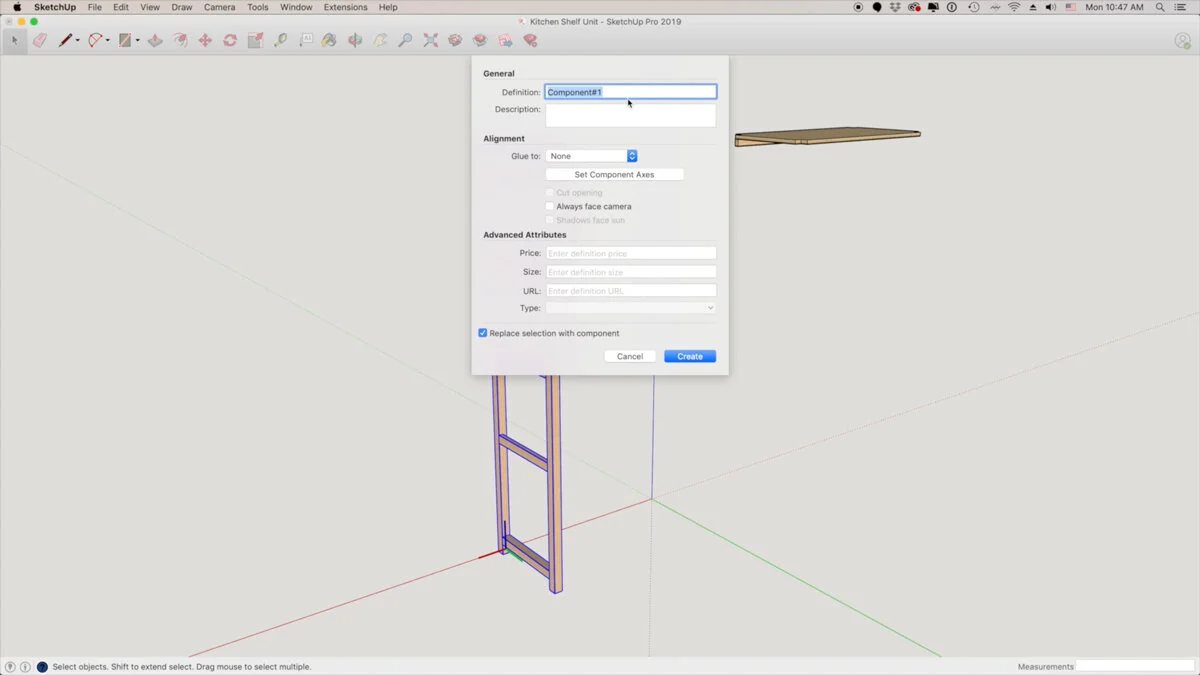
Task: Select the Orbit tool
Action: pos(355,41)
